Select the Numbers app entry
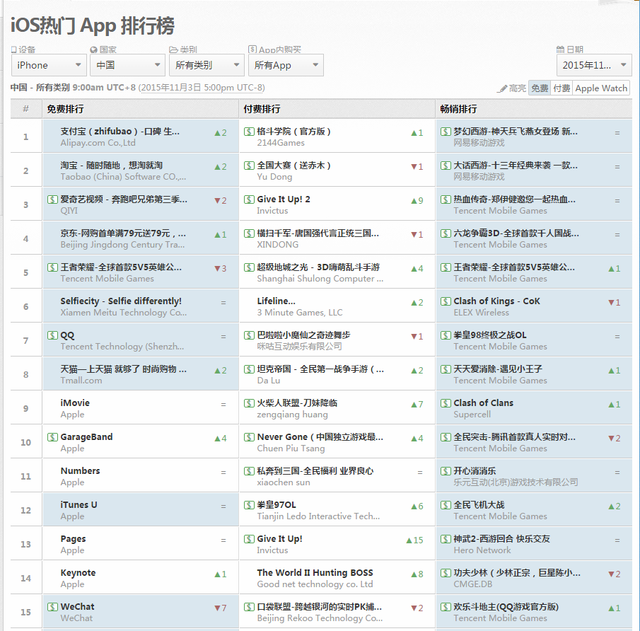This screenshot has height=631, width=640. tap(80, 471)
